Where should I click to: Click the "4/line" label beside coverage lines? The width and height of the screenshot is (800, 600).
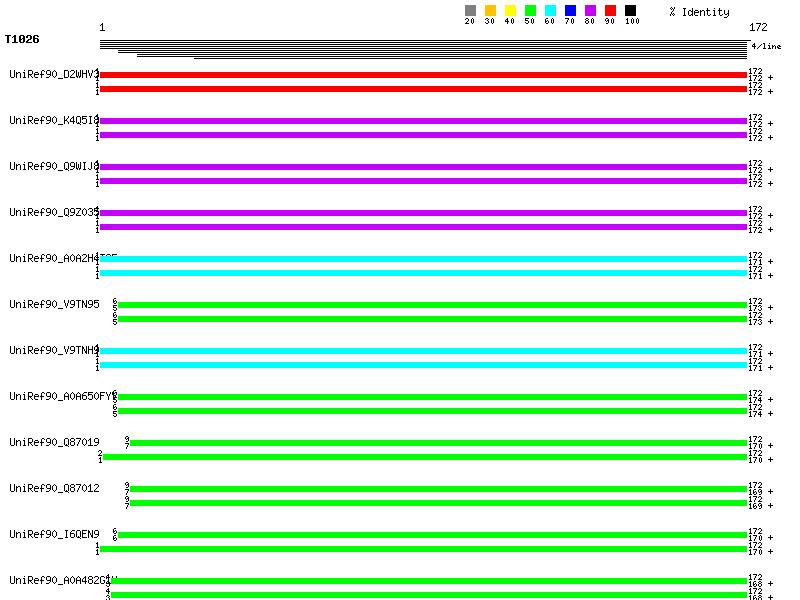[766, 46]
